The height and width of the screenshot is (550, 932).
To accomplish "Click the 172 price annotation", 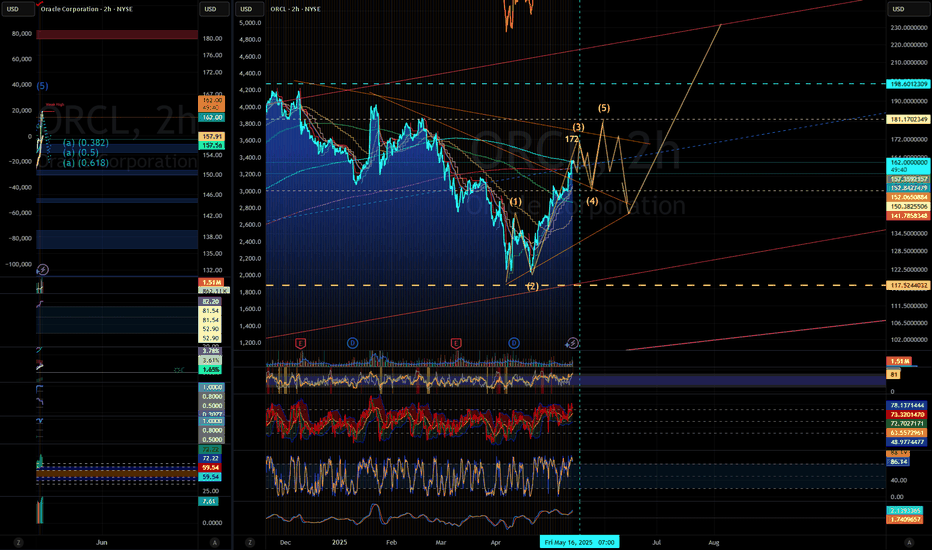I will [x=571, y=139].
